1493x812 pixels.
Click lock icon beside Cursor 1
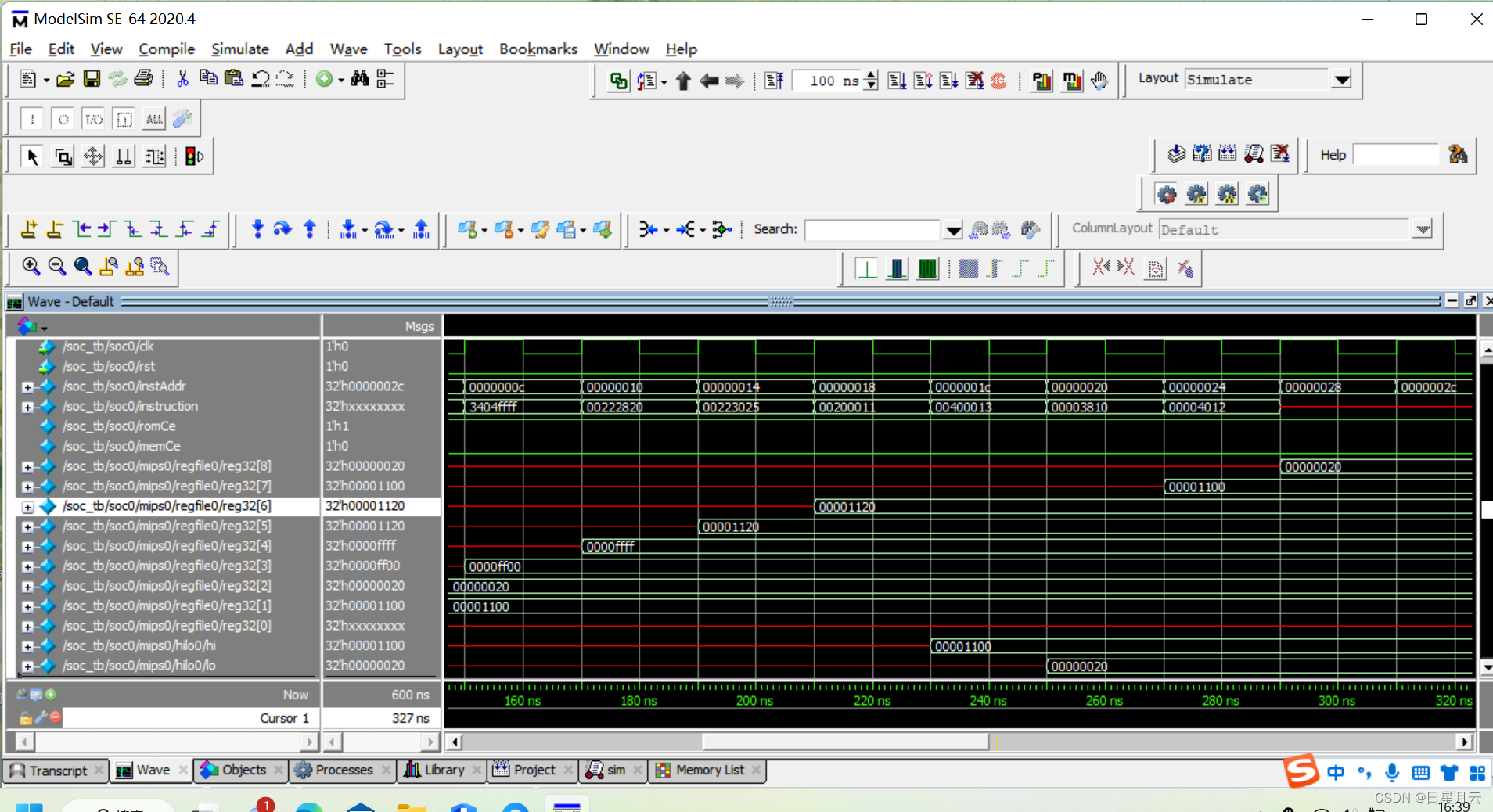26,717
